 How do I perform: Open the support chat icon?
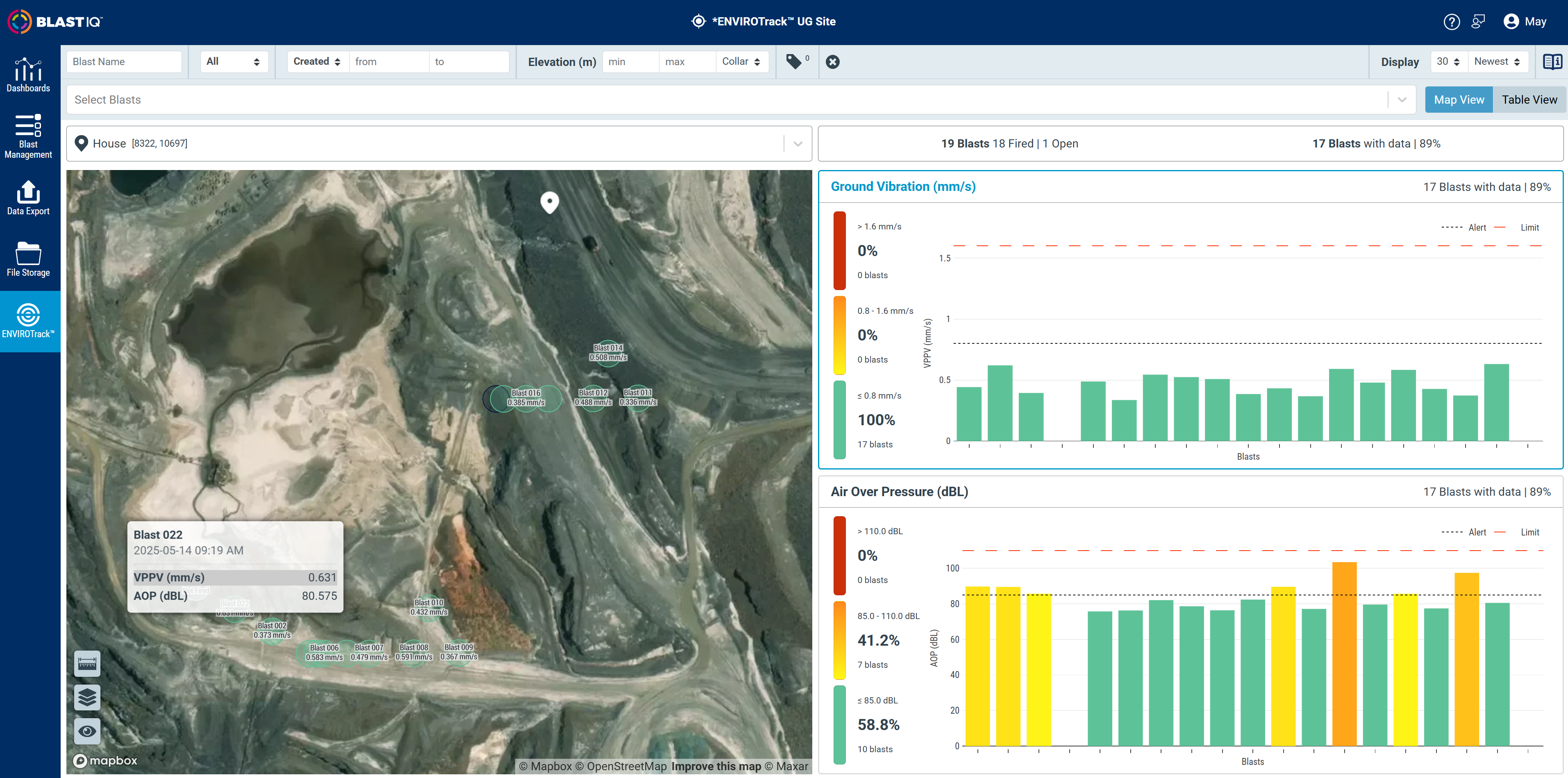point(1478,22)
